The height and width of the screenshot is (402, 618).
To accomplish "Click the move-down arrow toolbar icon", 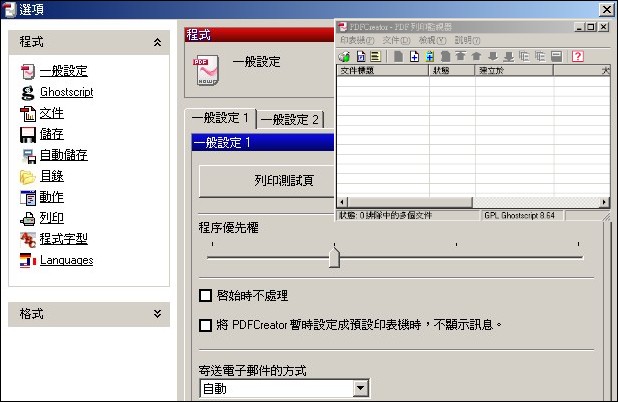I will coord(493,57).
